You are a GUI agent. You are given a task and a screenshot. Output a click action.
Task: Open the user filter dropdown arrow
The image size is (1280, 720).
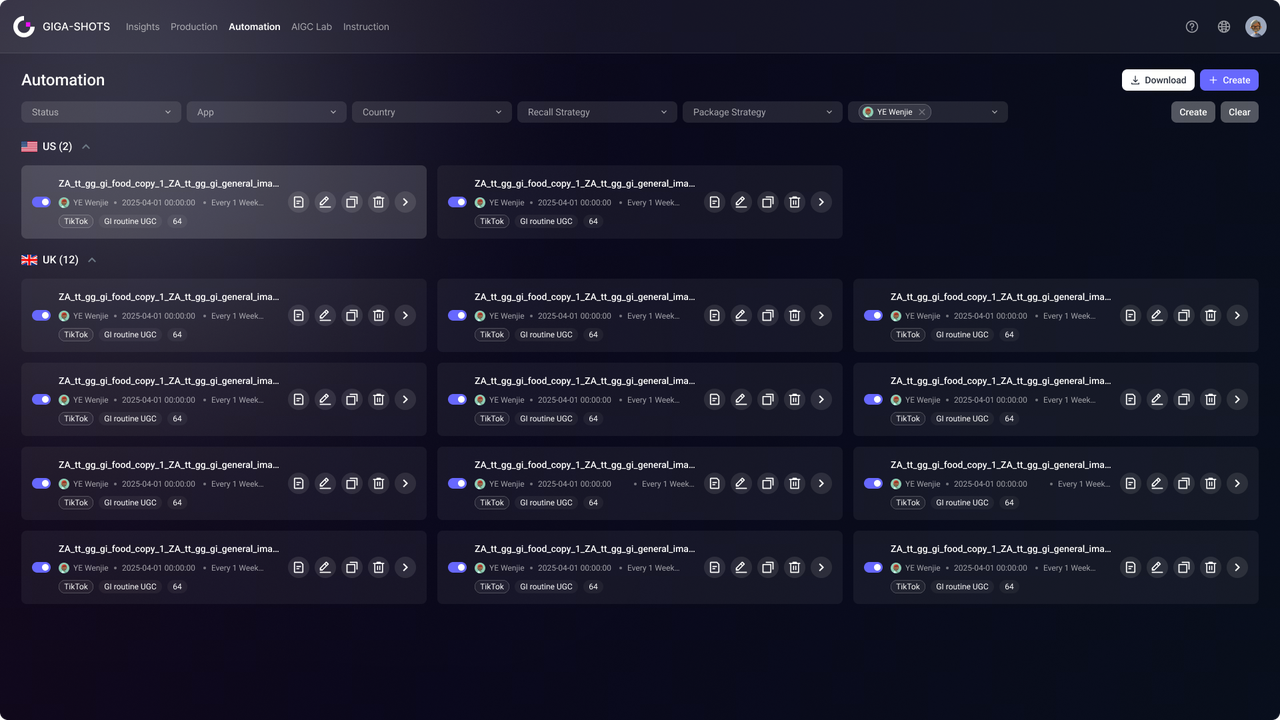click(994, 112)
